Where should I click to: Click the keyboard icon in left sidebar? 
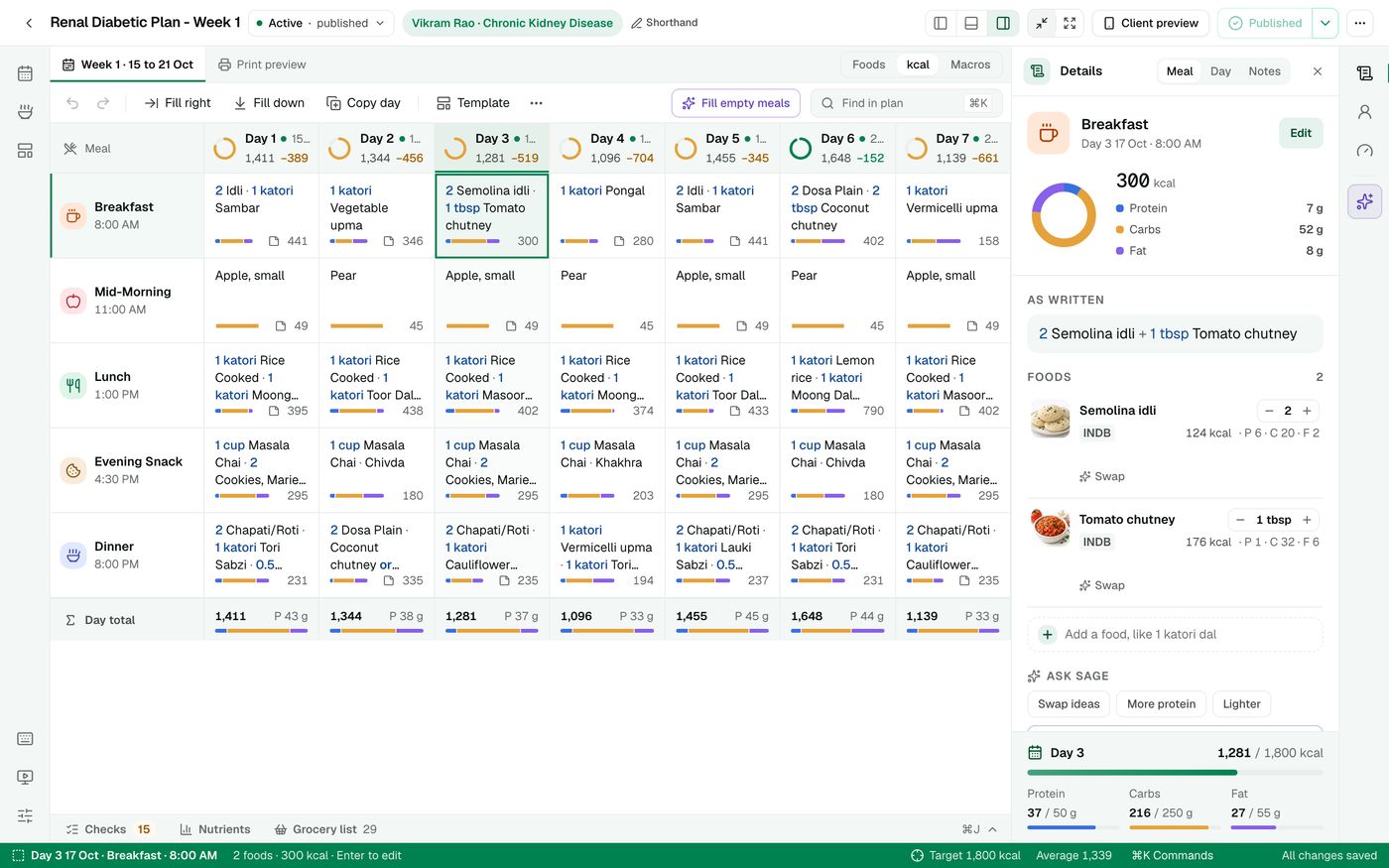25,739
